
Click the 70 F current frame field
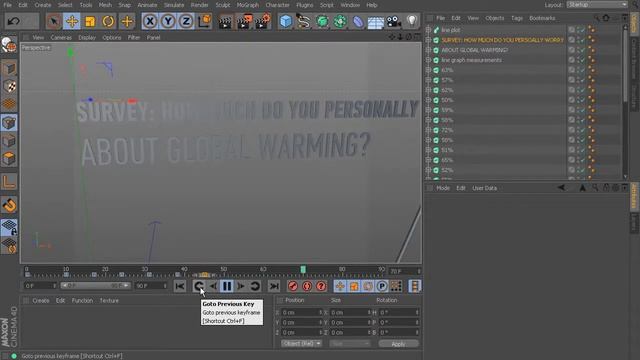[x=404, y=271]
